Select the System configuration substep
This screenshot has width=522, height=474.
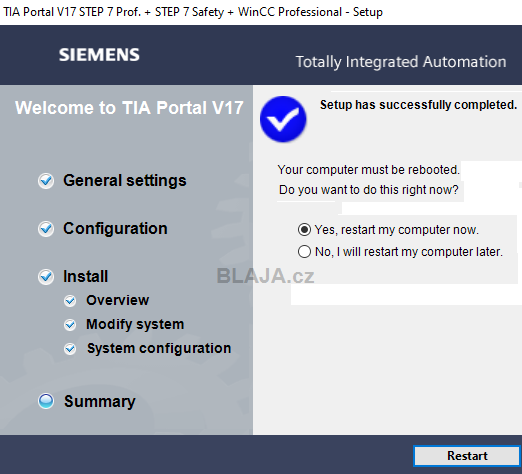pos(159,348)
